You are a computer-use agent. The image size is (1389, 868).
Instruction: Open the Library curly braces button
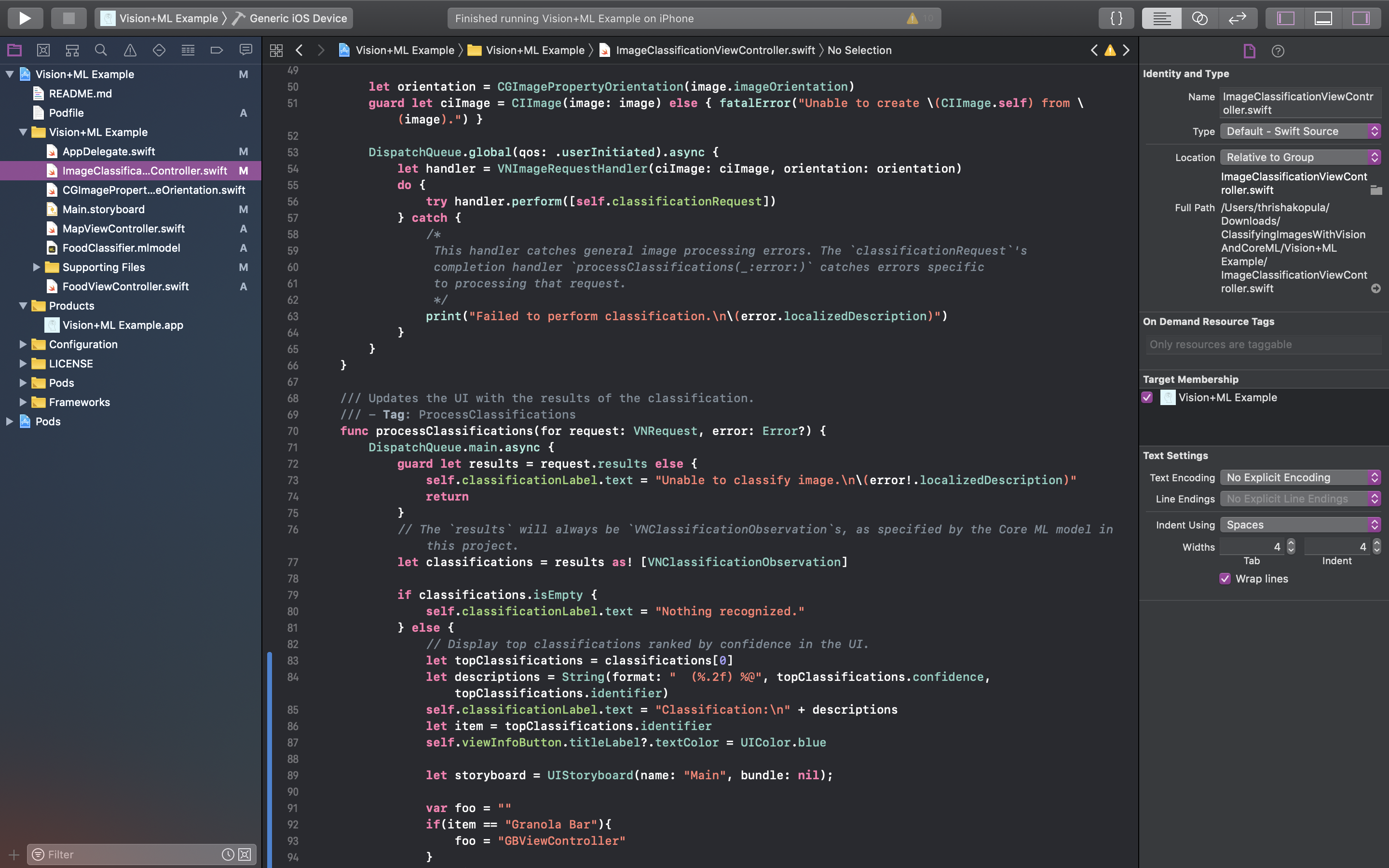[x=1117, y=18]
